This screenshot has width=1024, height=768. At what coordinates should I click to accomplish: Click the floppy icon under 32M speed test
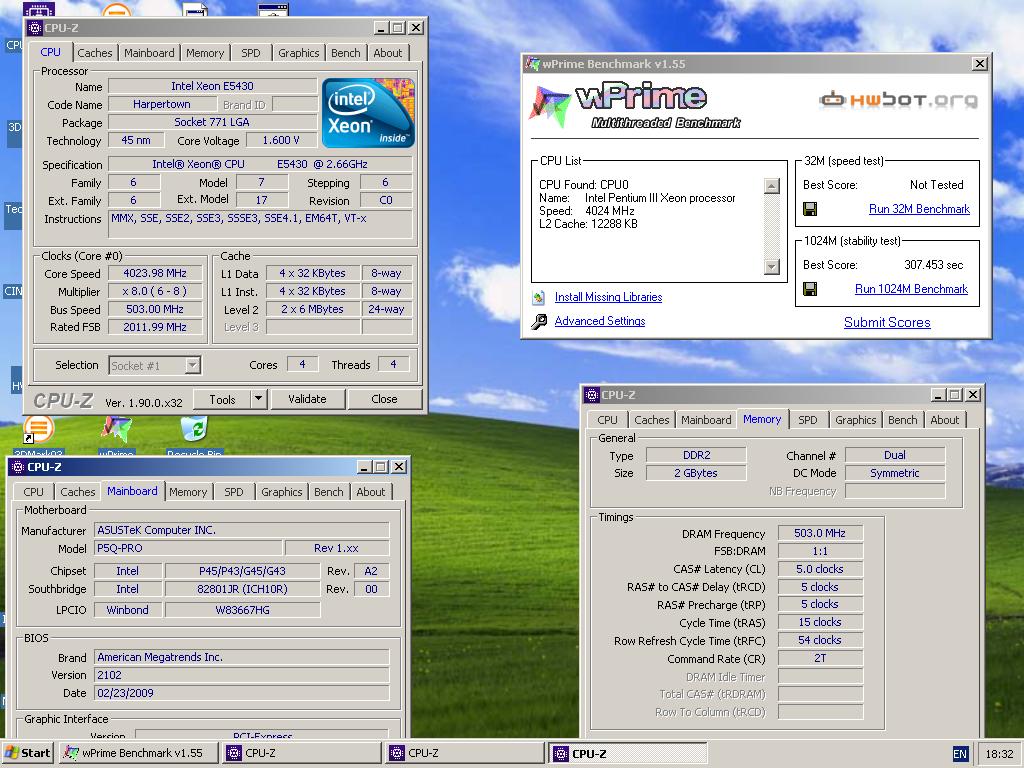(x=810, y=209)
